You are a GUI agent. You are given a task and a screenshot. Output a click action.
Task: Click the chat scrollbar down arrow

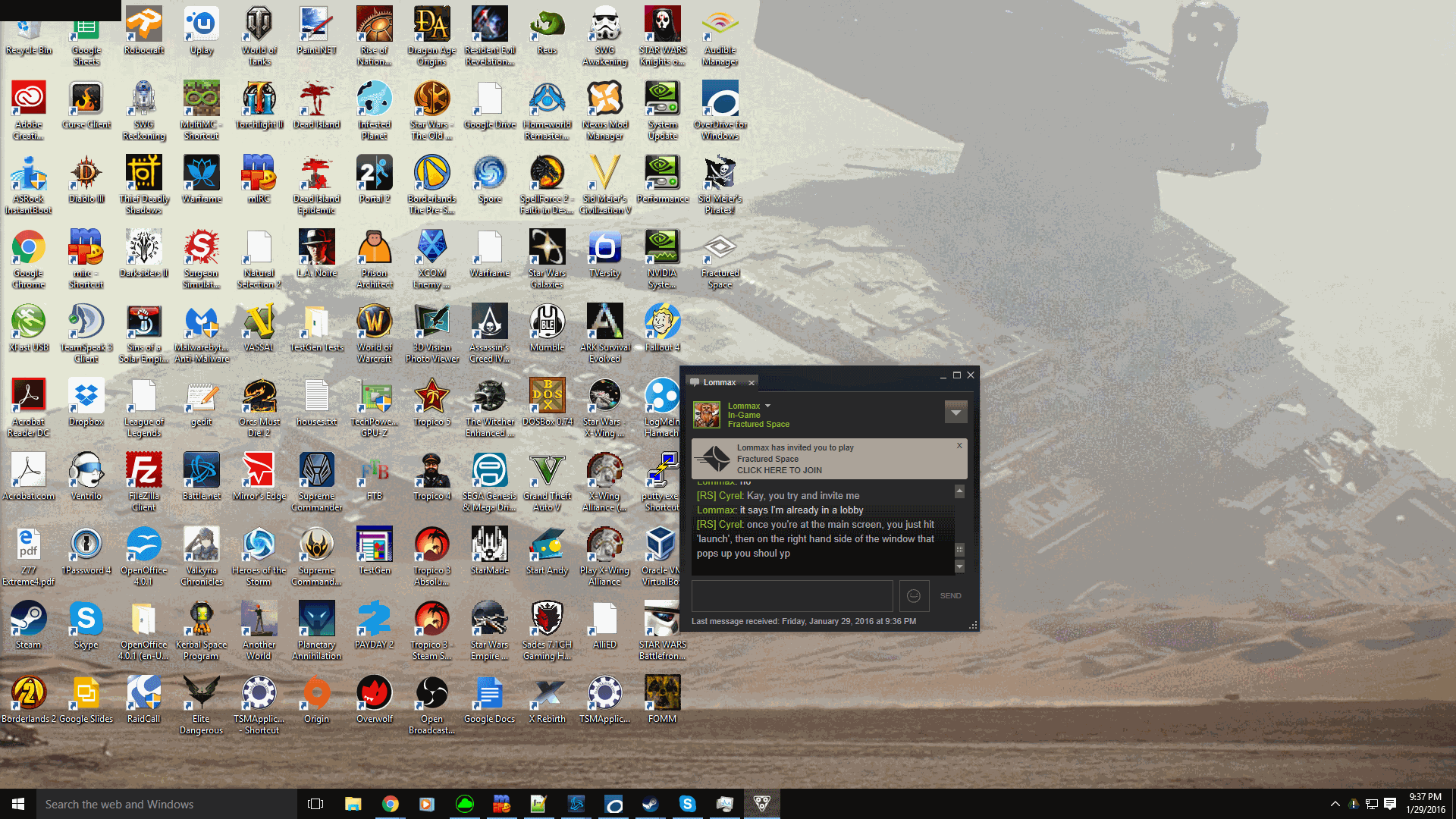959,566
